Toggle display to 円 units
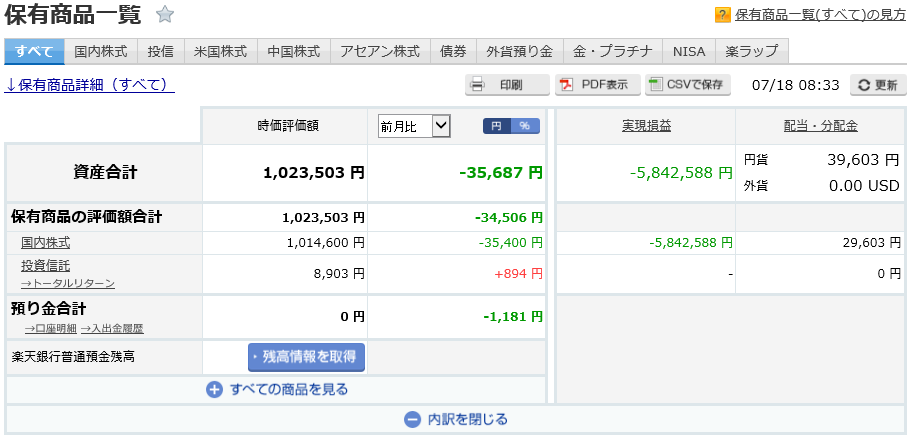Screen dimensions: 913x440 (497, 126)
